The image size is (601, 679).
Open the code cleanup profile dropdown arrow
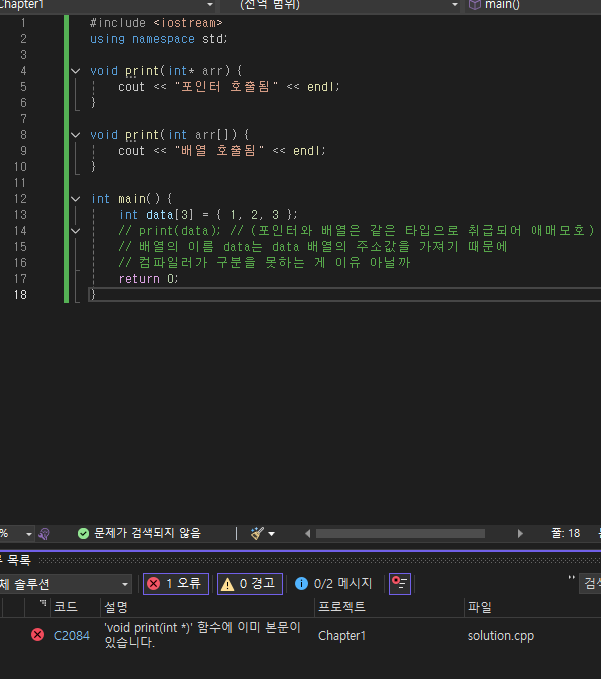(271, 534)
